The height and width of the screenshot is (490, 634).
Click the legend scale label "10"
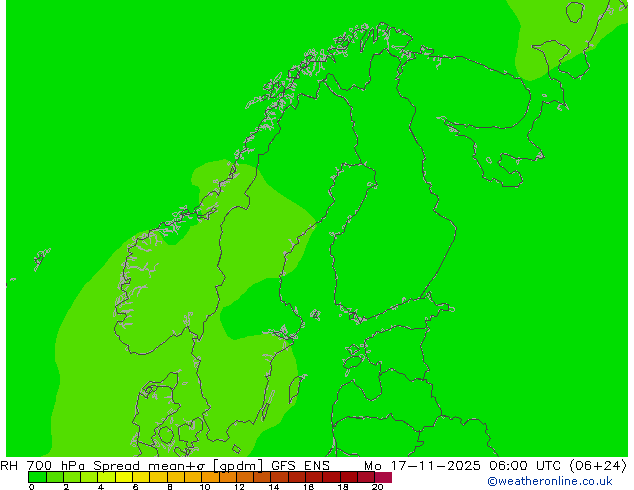[x=205, y=487]
